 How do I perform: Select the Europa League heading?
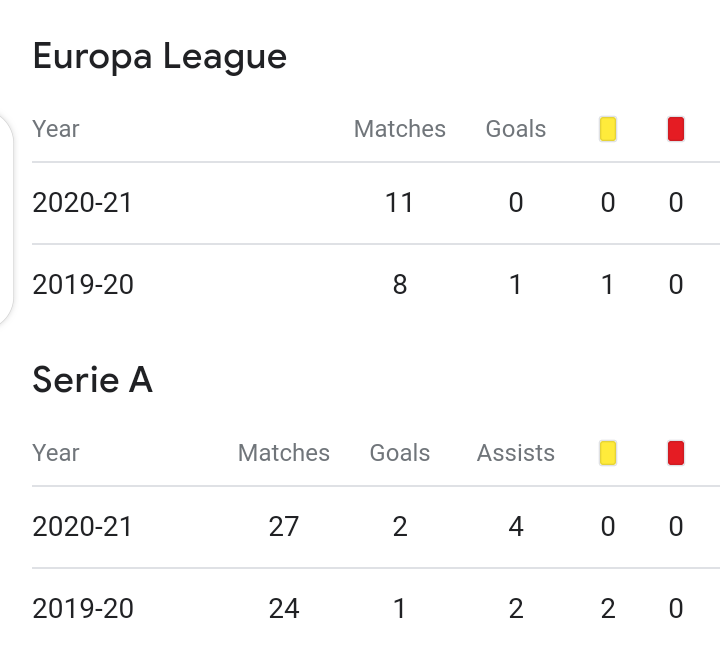[x=160, y=57]
